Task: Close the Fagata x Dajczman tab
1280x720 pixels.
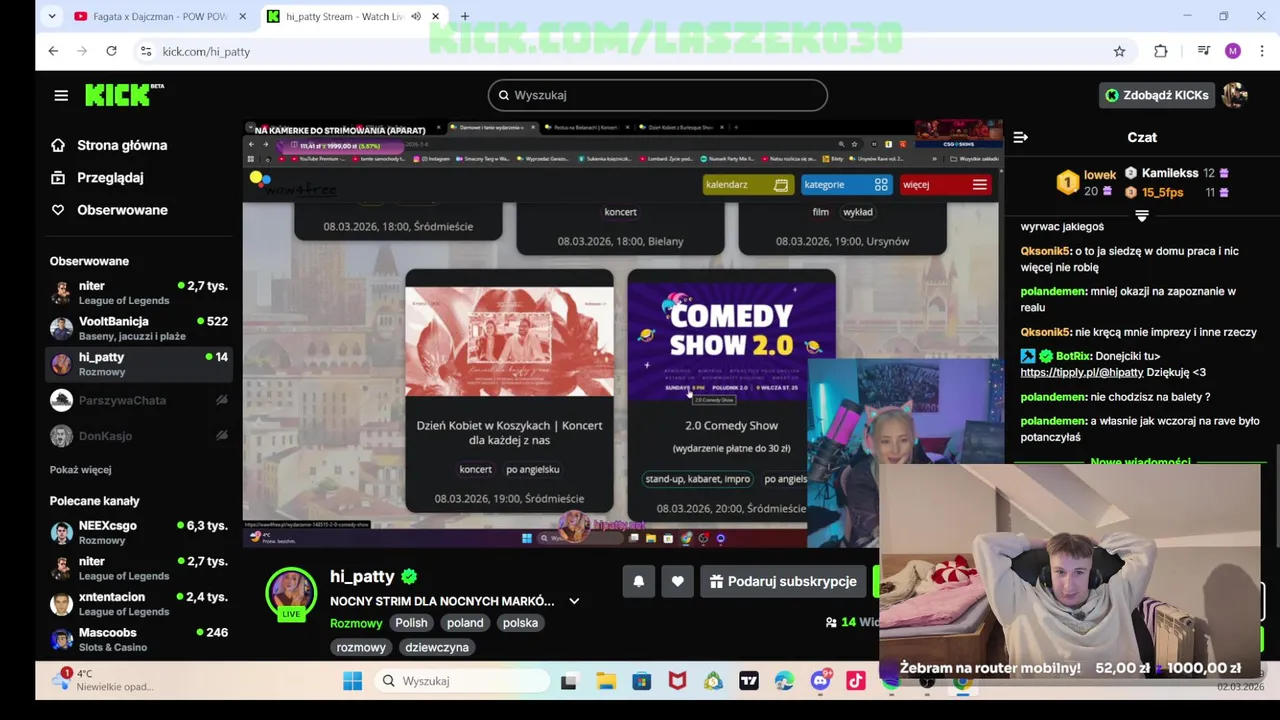Action: click(x=242, y=17)
